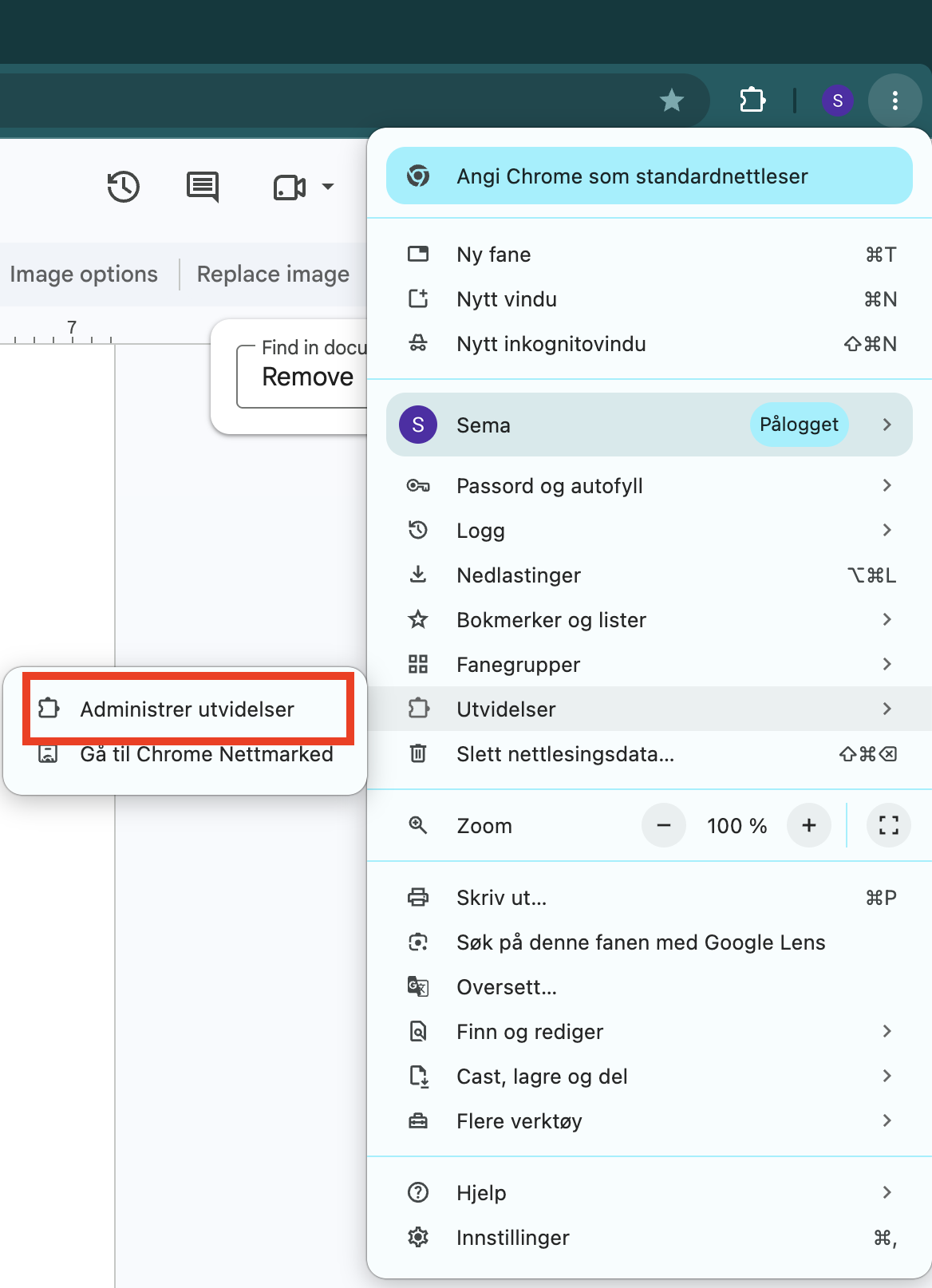Expand Logg submenu
932x1288 pixels.
tap(650, 531)
